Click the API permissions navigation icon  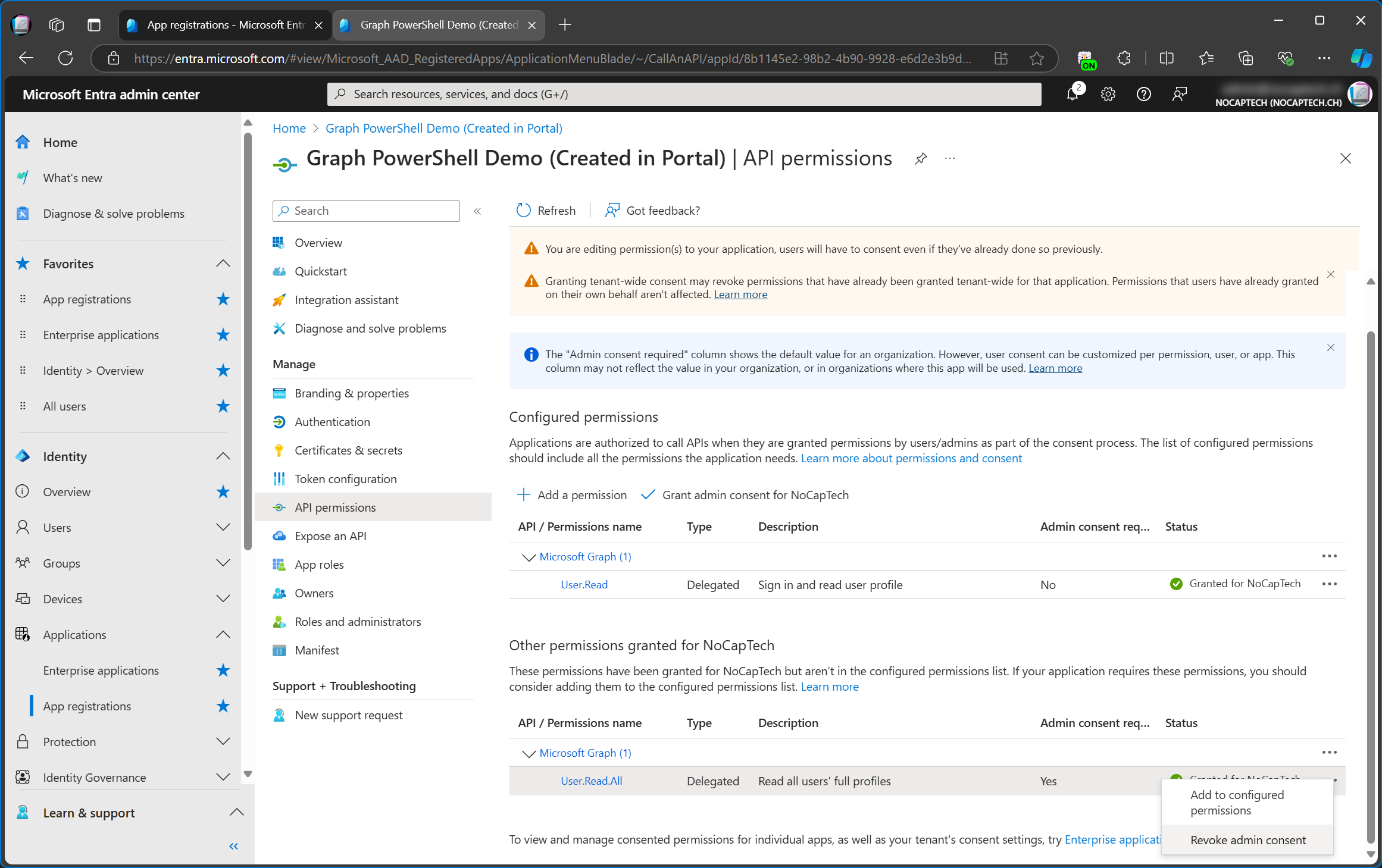click(279, 507)
